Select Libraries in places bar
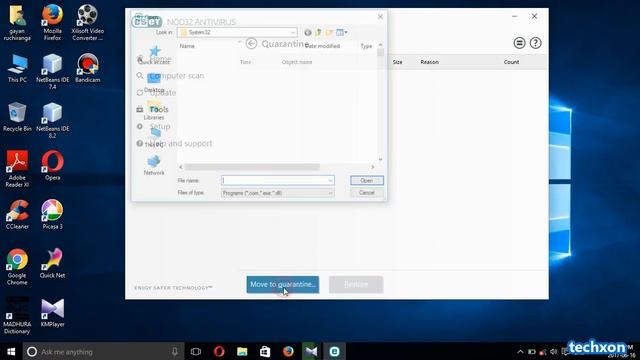Screen dimensions: 640x360 coord(154,111)
